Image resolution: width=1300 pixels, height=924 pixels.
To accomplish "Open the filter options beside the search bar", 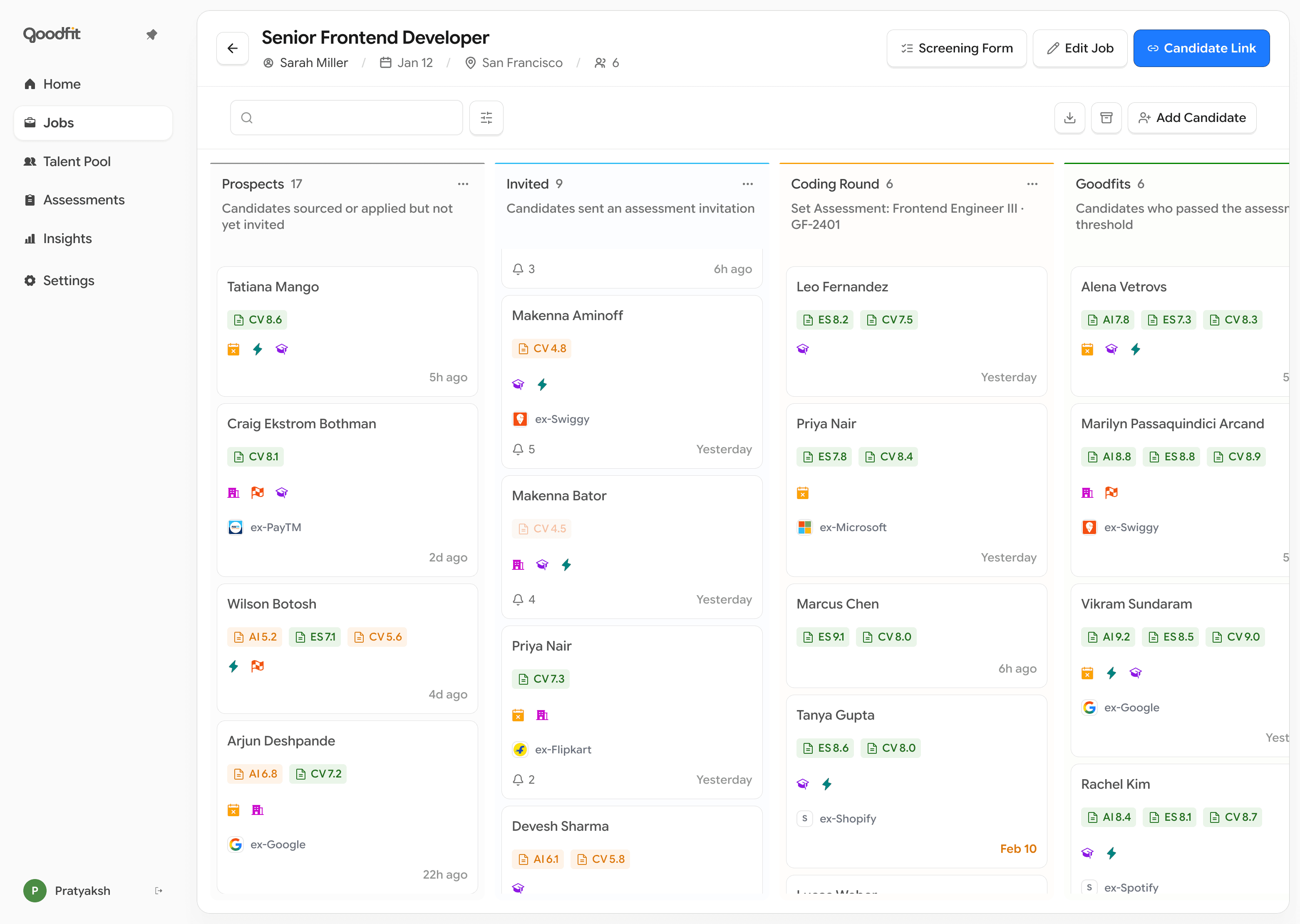I will click(x=486, y=118).
